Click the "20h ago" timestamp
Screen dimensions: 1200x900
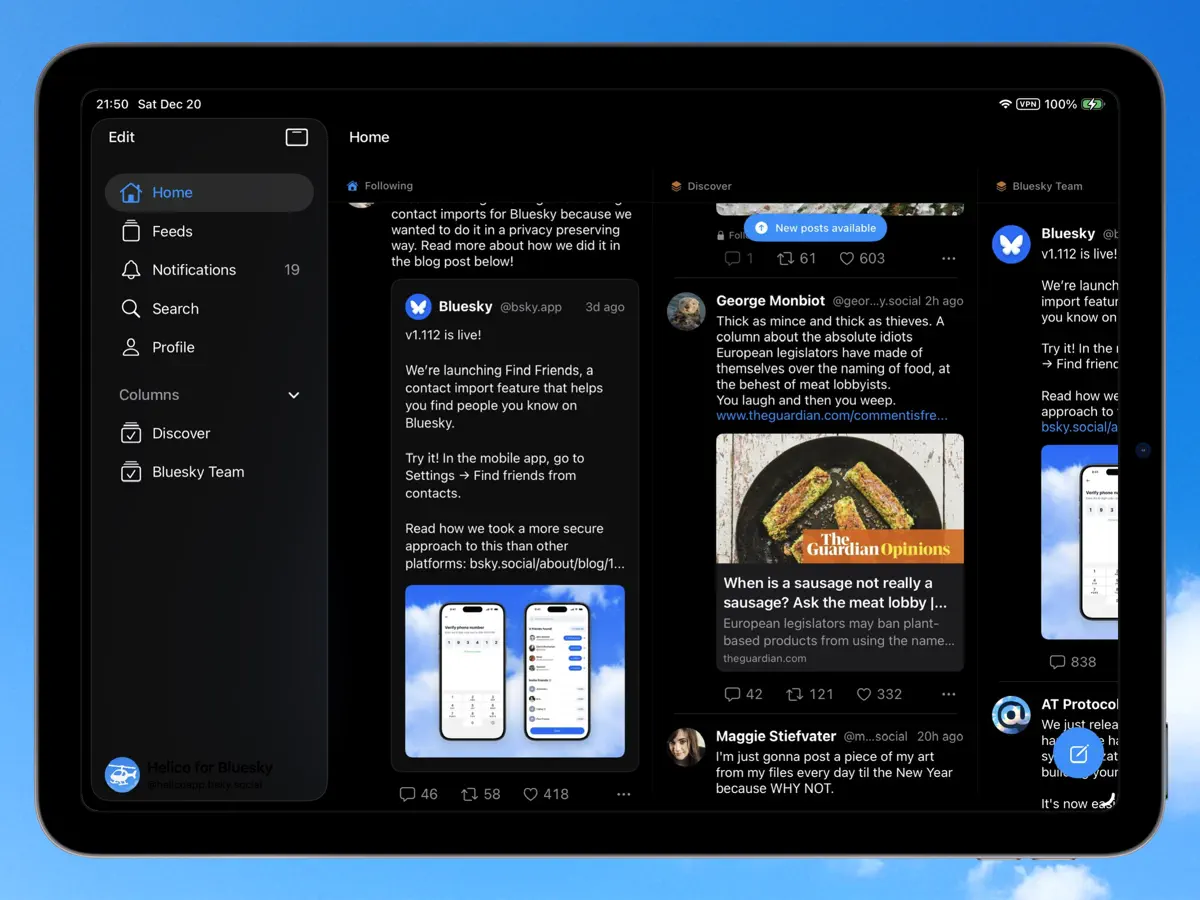point(940,736)
